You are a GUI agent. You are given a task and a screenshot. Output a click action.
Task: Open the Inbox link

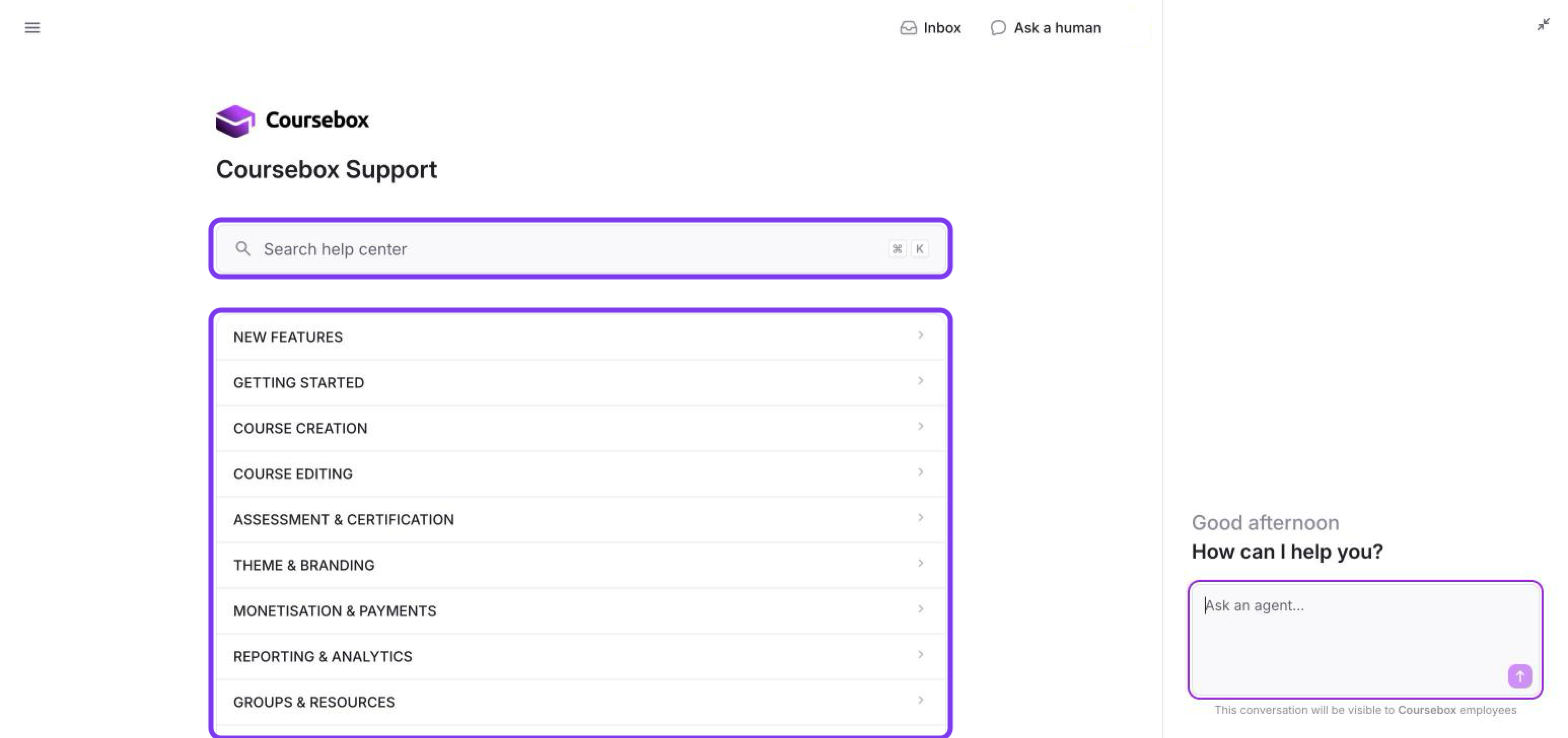click(x=931, y=28)
